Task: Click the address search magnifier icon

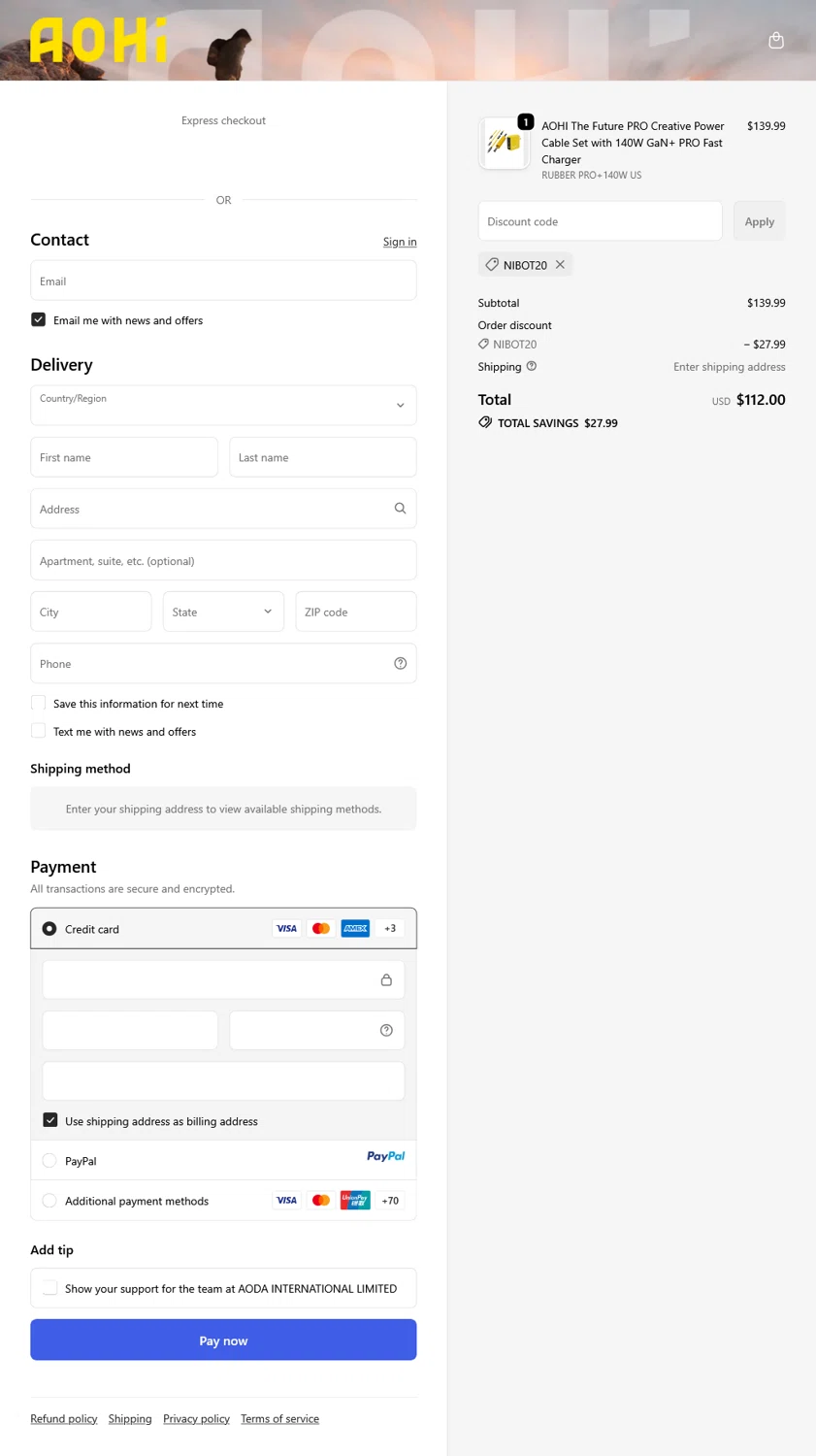Action: coord(400,509)
